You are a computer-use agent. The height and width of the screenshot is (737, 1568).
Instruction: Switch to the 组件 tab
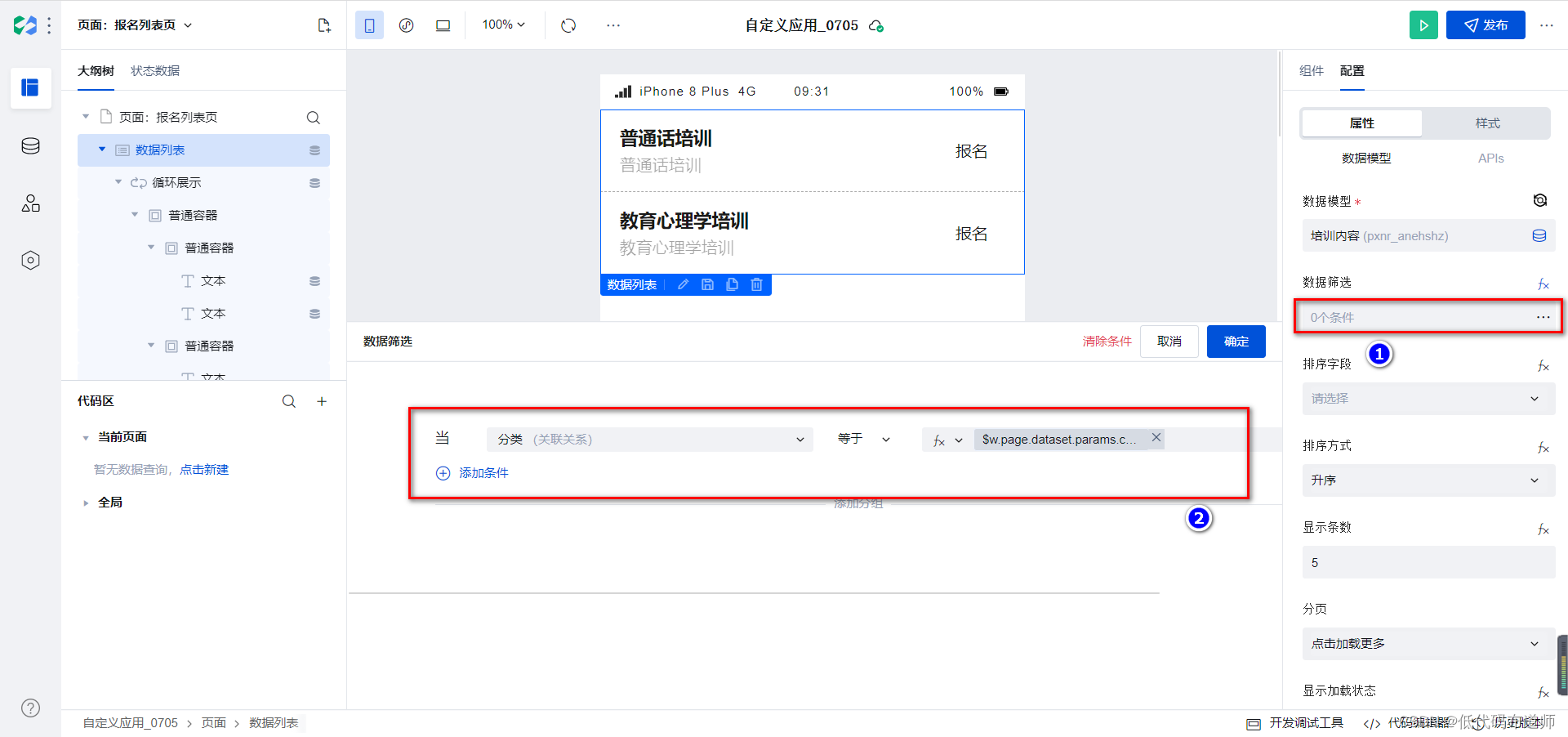[x=1312, y=71]
